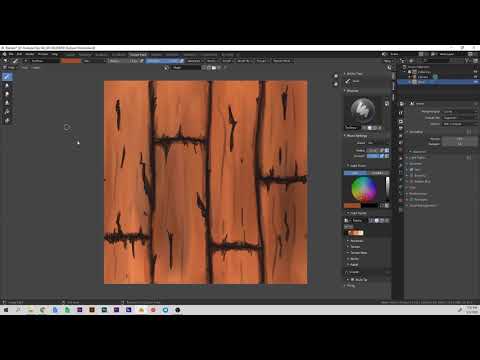Open the Advanced popover in the header
The height and width of the screenshot is (360, 480).
click(x=194, y=61)
